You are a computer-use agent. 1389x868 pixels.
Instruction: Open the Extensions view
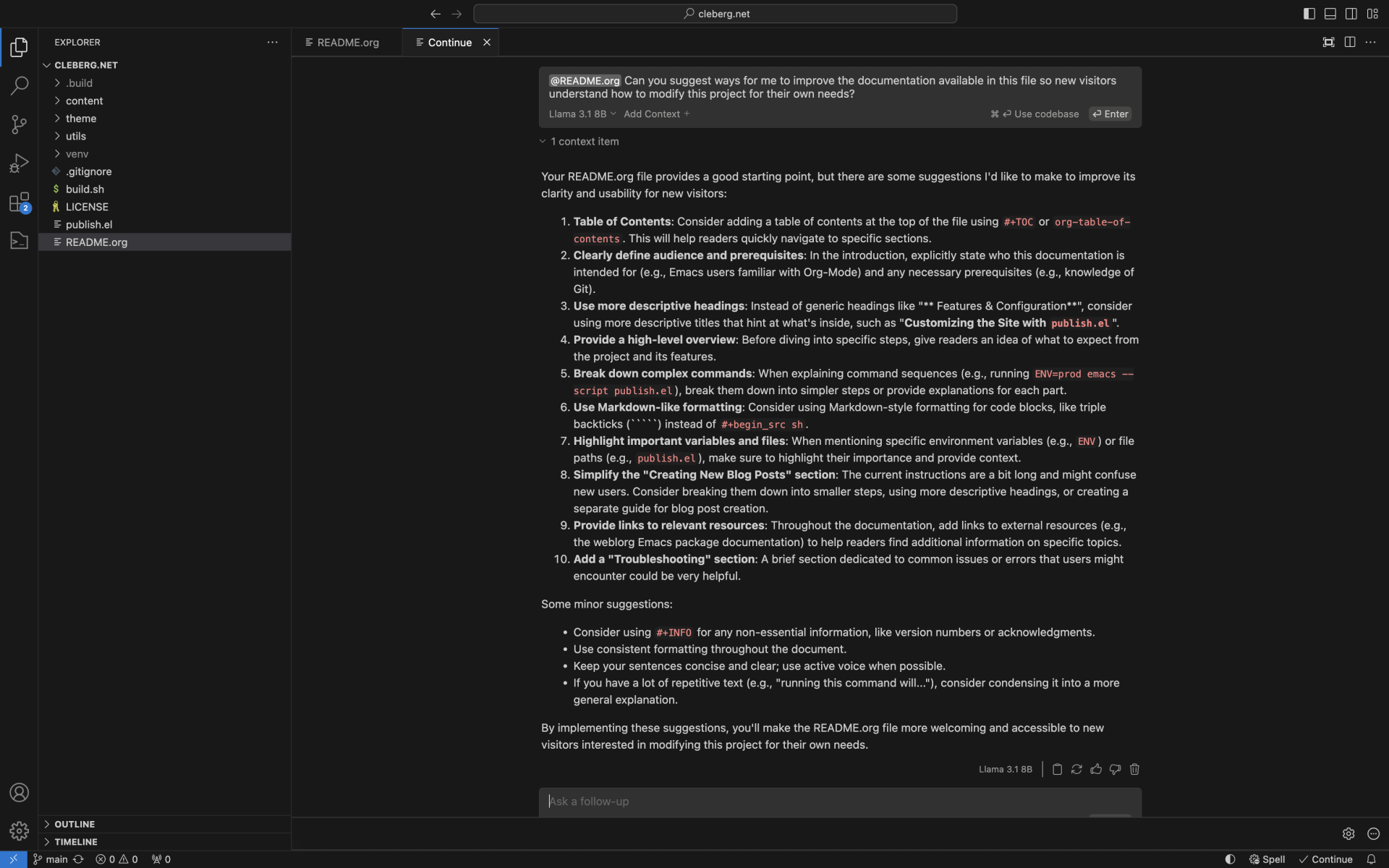point(19,203)
